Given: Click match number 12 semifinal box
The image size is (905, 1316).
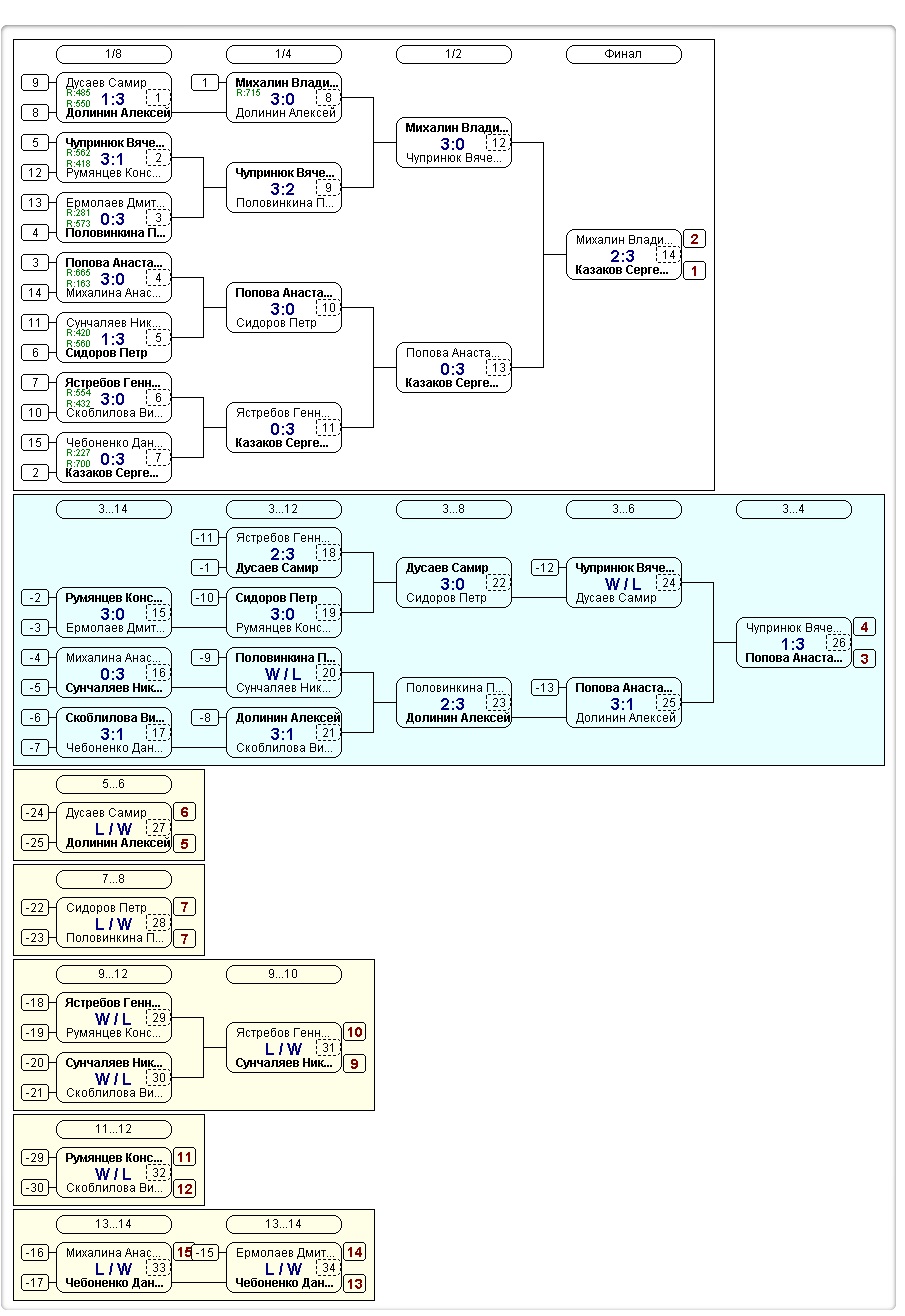Looking at the screenshot, I should point(497,143).
